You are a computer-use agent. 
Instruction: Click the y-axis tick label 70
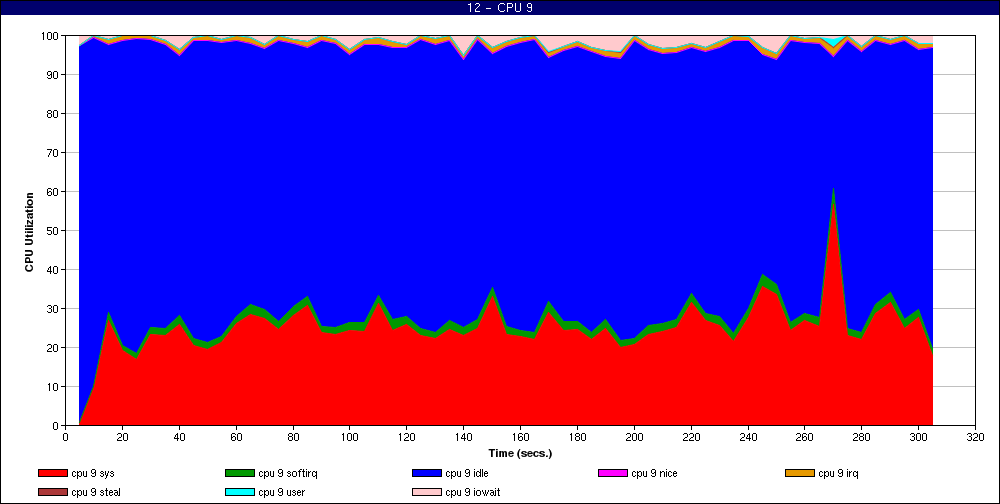[x=54, y=152]
